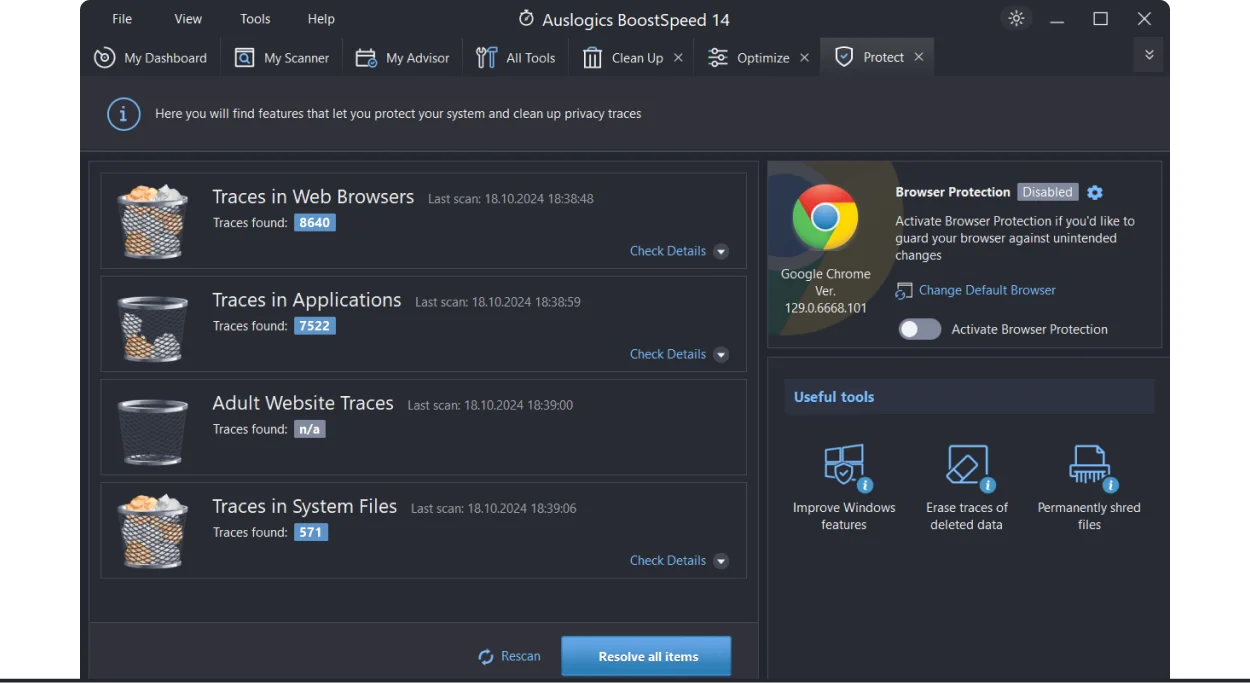Click the Optimize sliders icon
Screen dimensions: 1250x683
pyautogui.click(x=718, y=58)
